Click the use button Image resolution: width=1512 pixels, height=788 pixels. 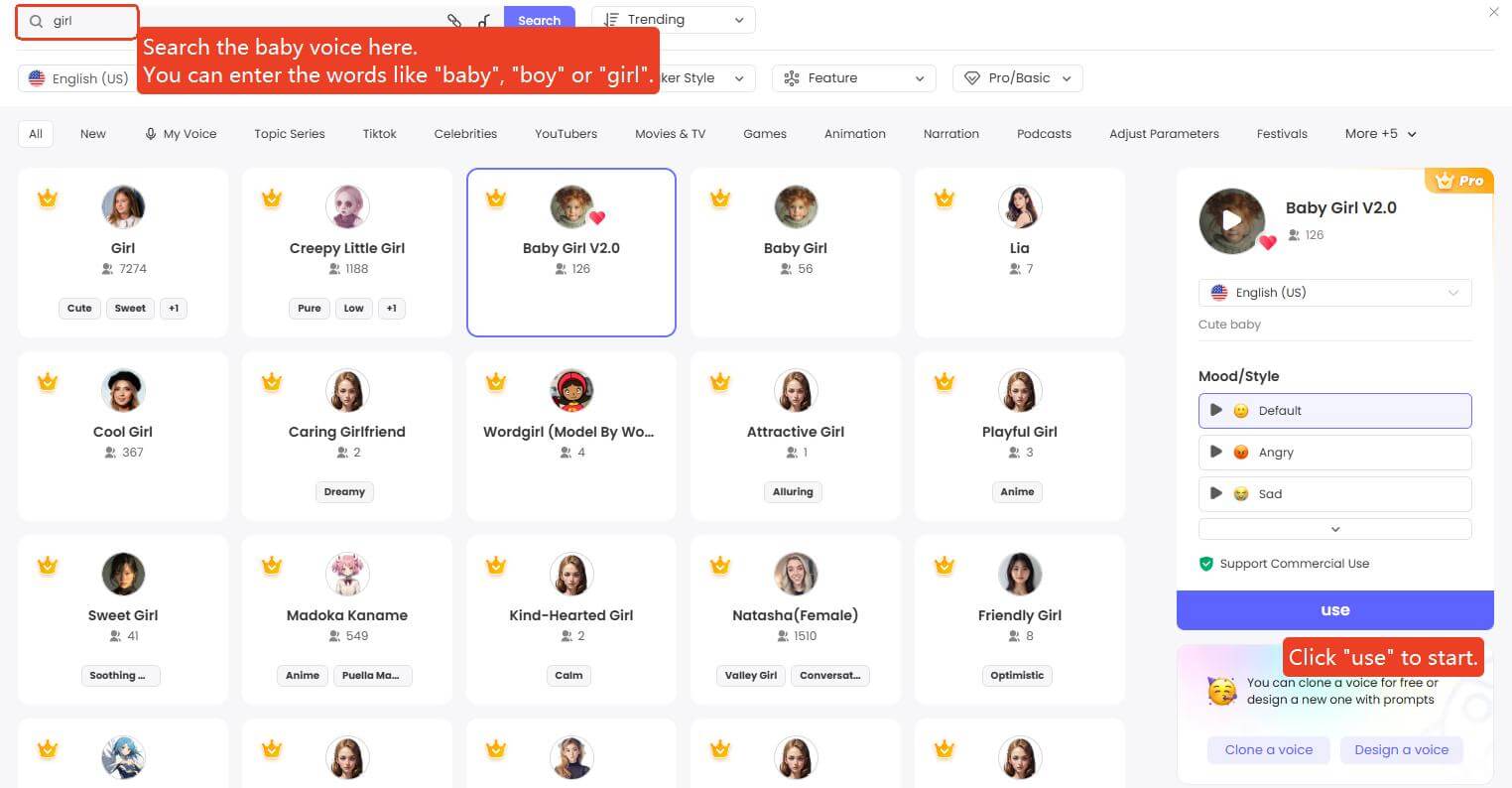[1334, 610]
